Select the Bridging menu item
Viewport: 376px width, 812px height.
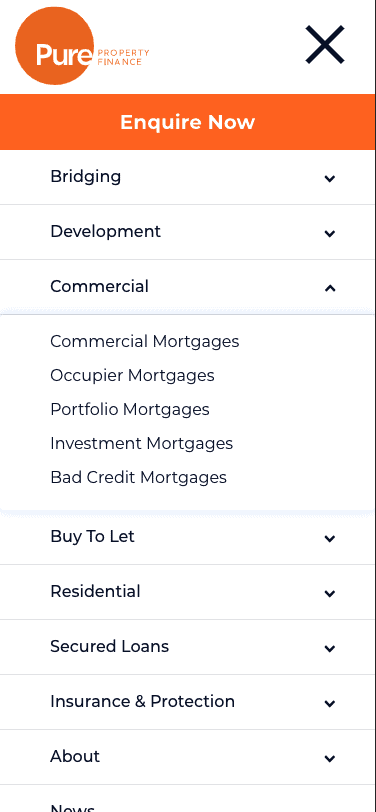tap(85, 177)
